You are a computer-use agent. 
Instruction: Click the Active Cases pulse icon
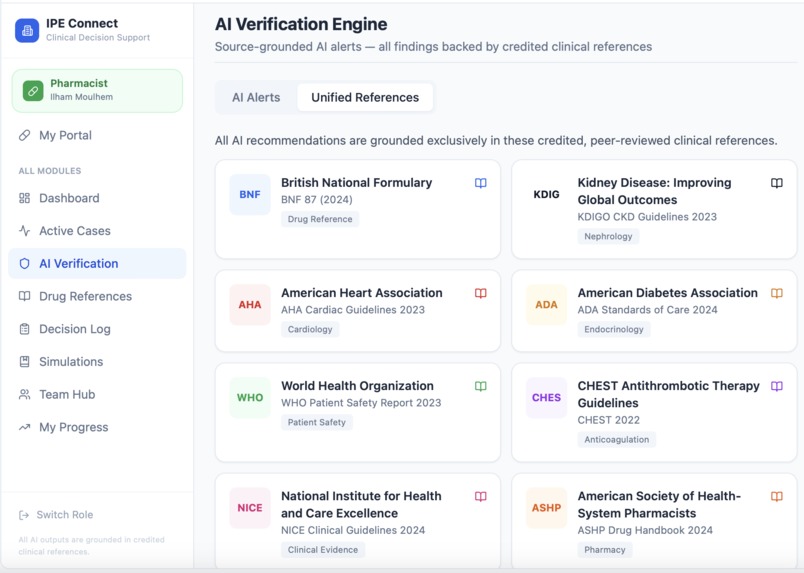(24, 231)
